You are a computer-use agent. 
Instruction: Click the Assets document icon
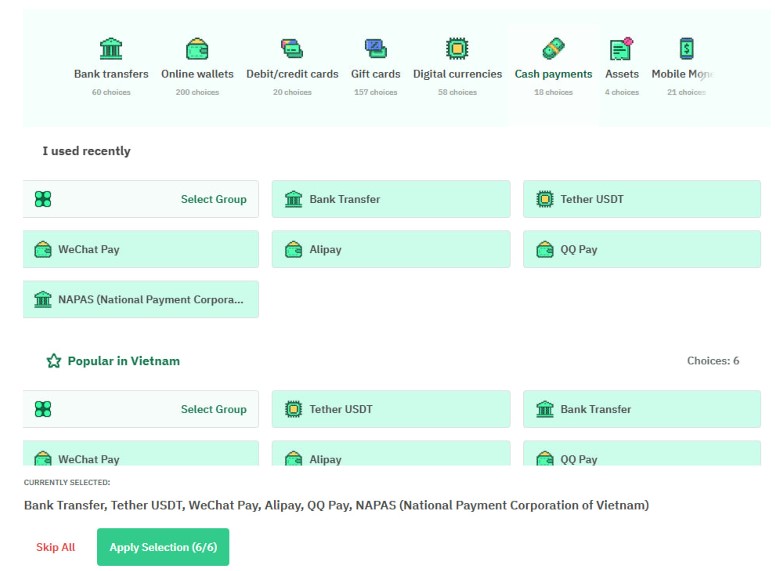coord(621,48)
